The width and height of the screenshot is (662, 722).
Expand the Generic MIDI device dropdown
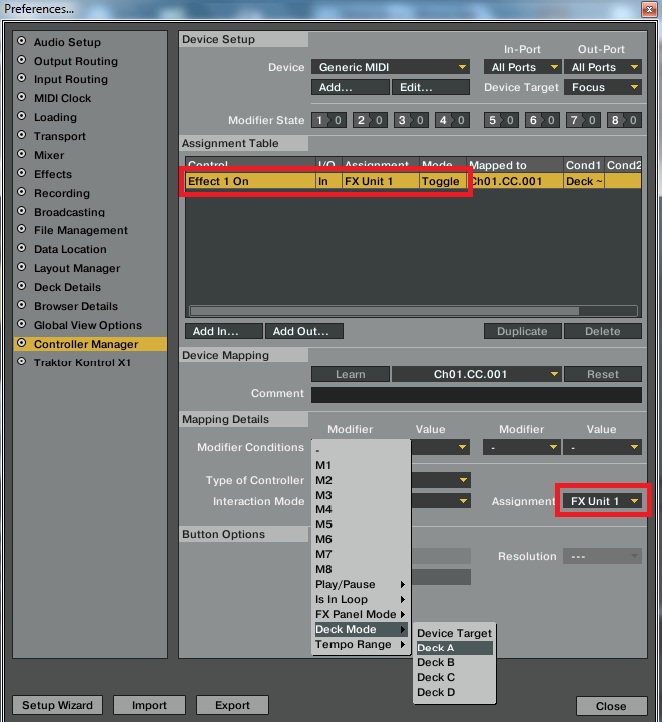point(390,67)
